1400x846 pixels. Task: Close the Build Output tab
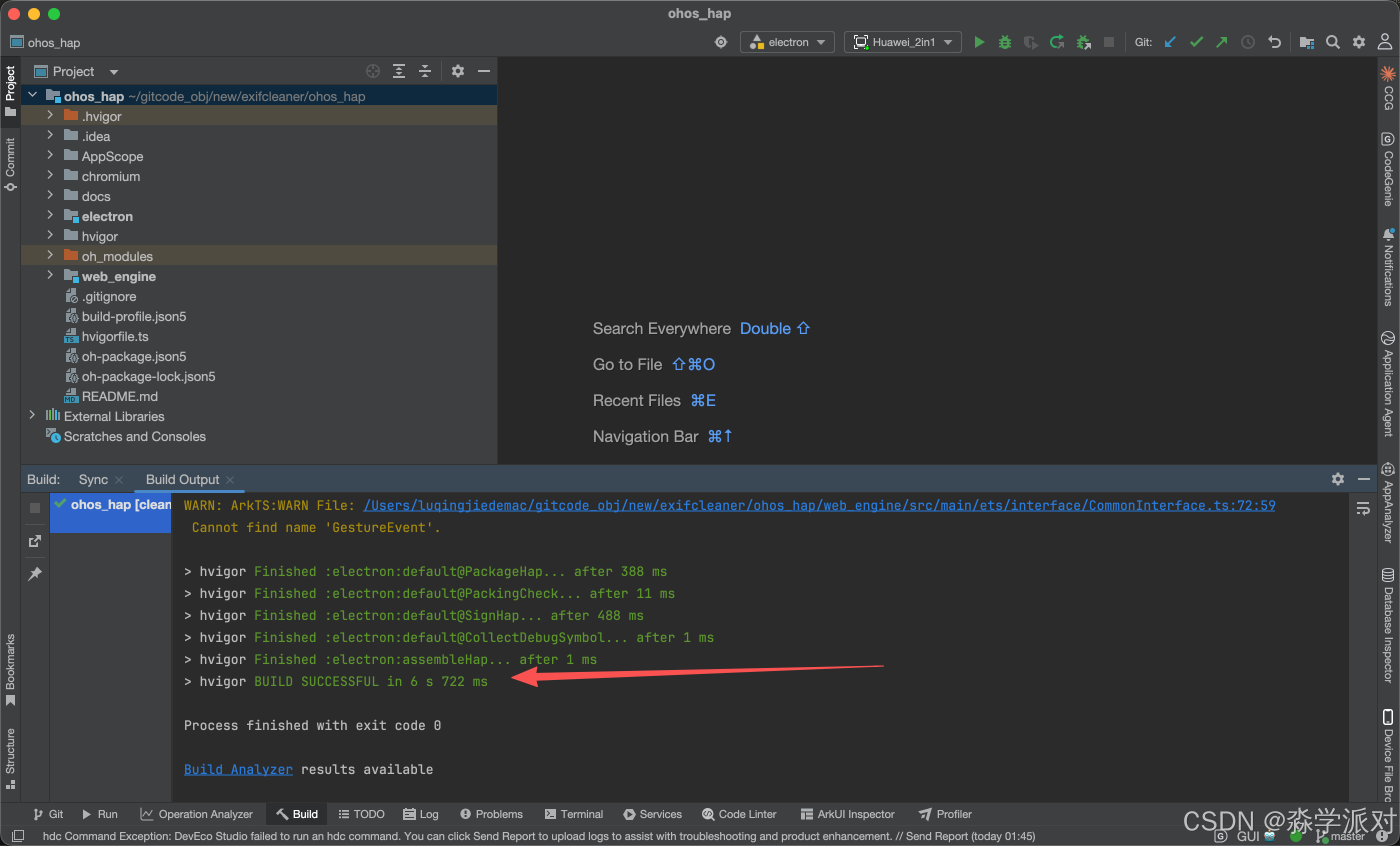click(x=229, y=480)
